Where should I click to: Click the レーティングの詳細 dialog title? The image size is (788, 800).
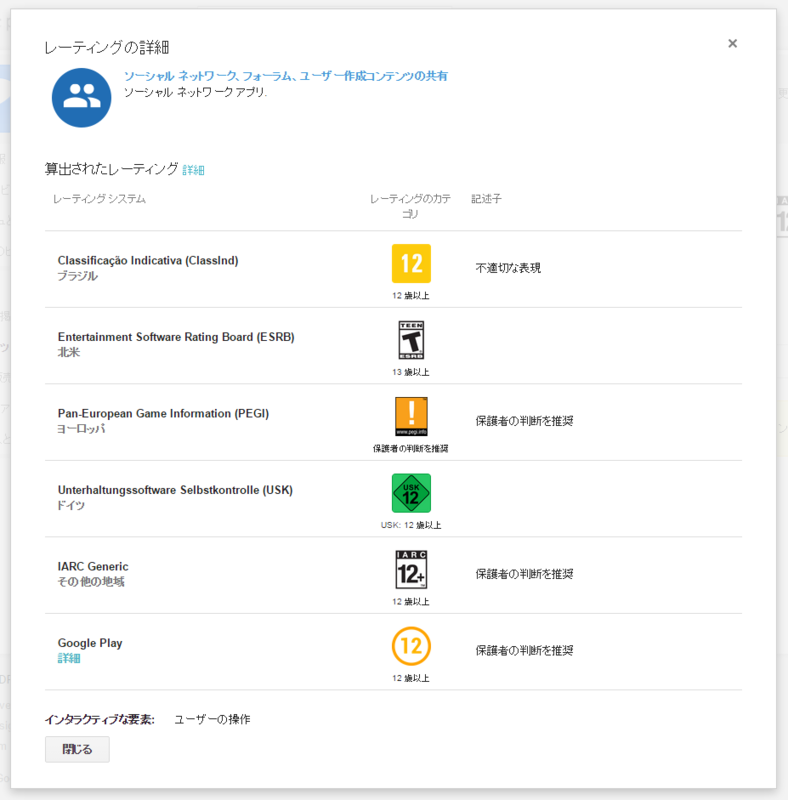[107, 47]
